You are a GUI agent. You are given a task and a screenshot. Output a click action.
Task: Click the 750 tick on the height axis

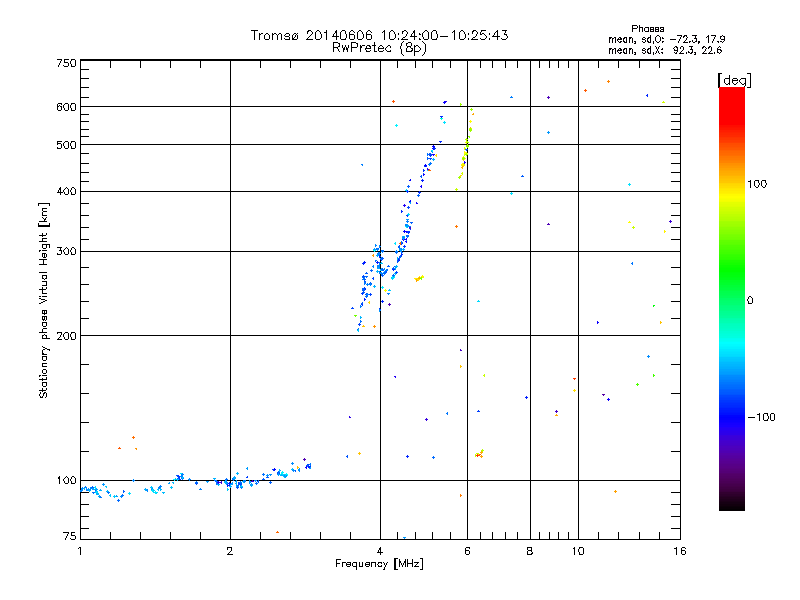[66, 63]
